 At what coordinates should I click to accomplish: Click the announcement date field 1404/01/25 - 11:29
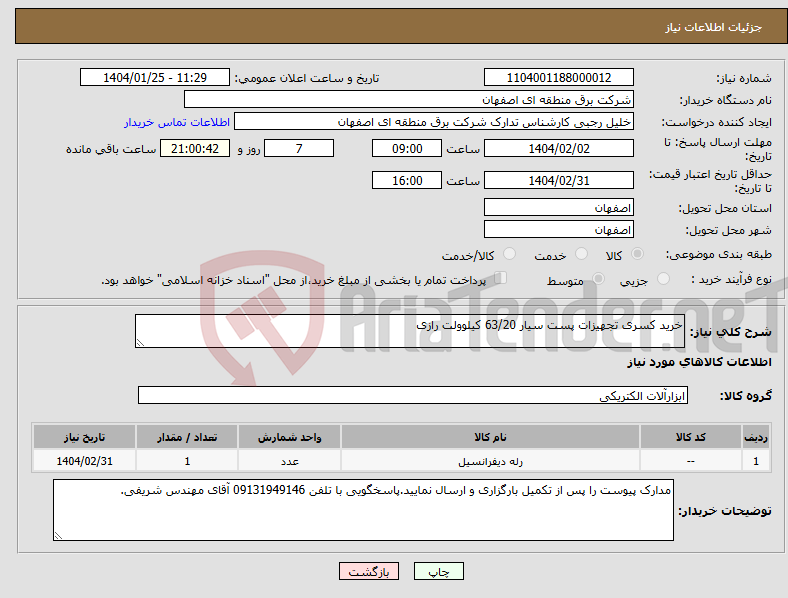pyautogui.click(x=155, y=77)
